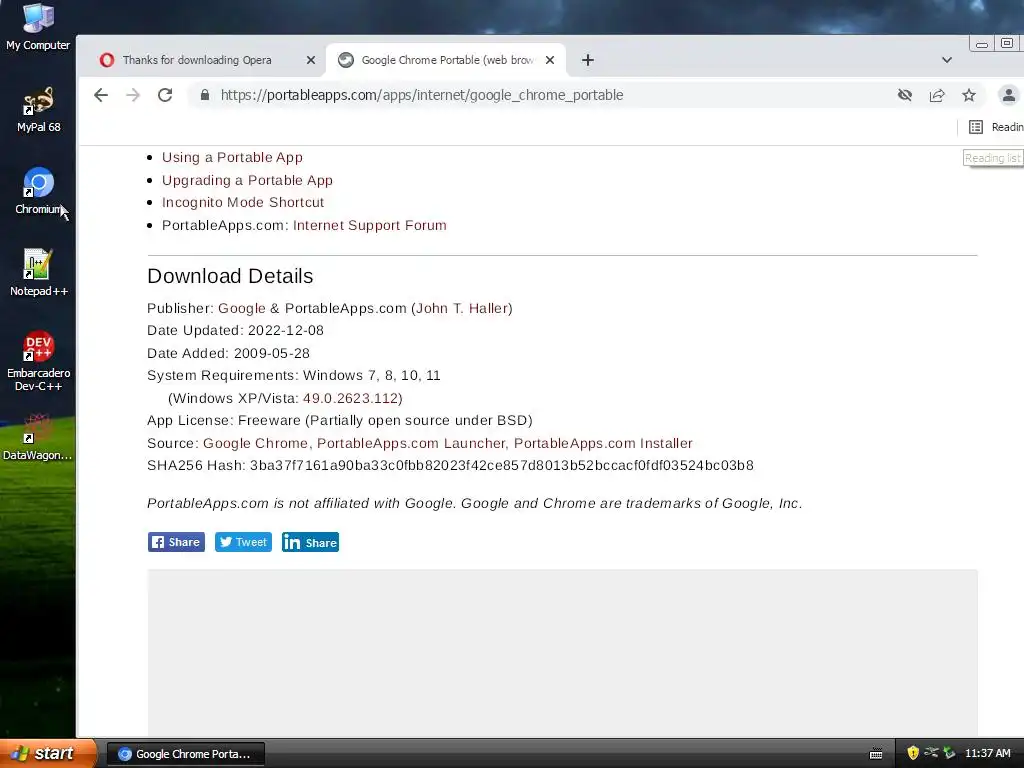This screenshot has width=1024, height=768.
Task: Click the forward navigation arrow
Action: tap(133, 95)
